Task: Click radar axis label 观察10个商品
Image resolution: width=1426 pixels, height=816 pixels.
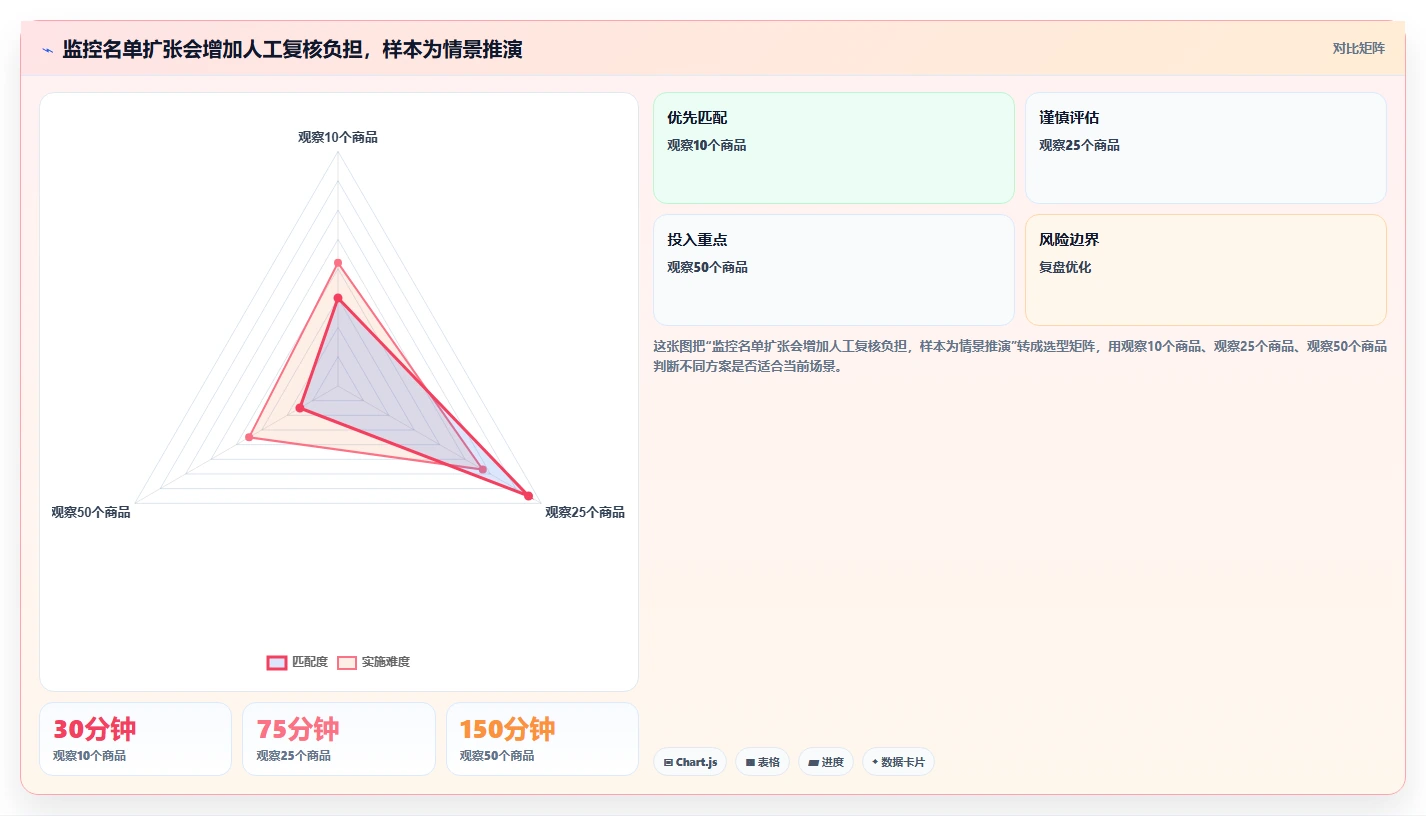Action: (x=338, y=137)
